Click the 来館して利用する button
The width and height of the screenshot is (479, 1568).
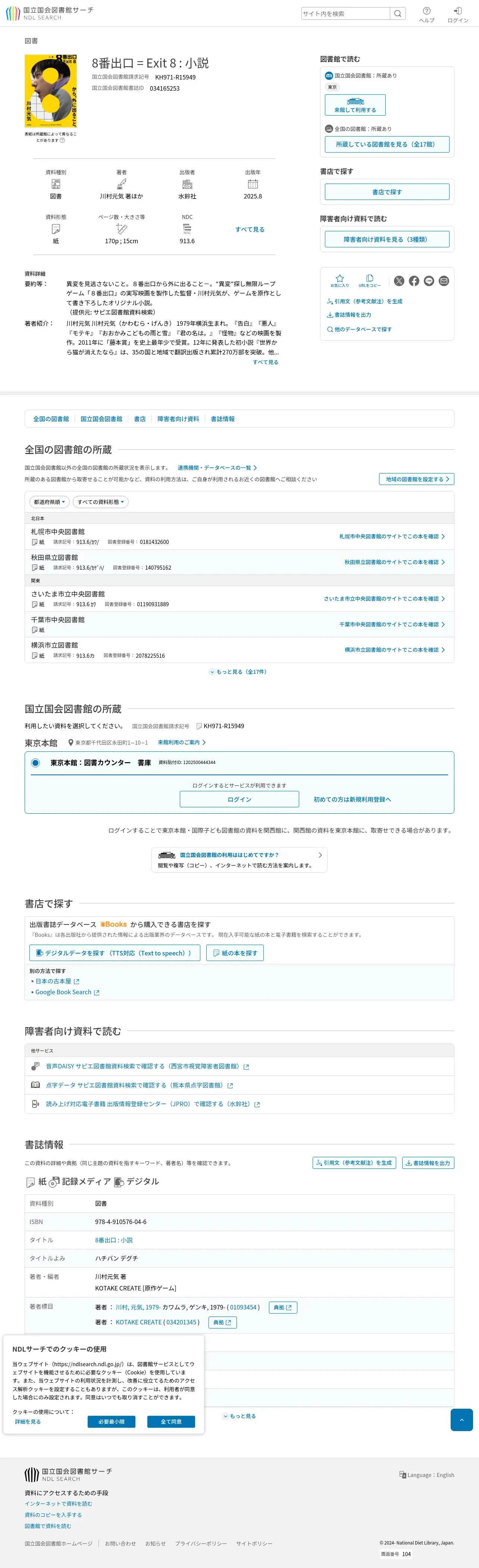(355, 105)
